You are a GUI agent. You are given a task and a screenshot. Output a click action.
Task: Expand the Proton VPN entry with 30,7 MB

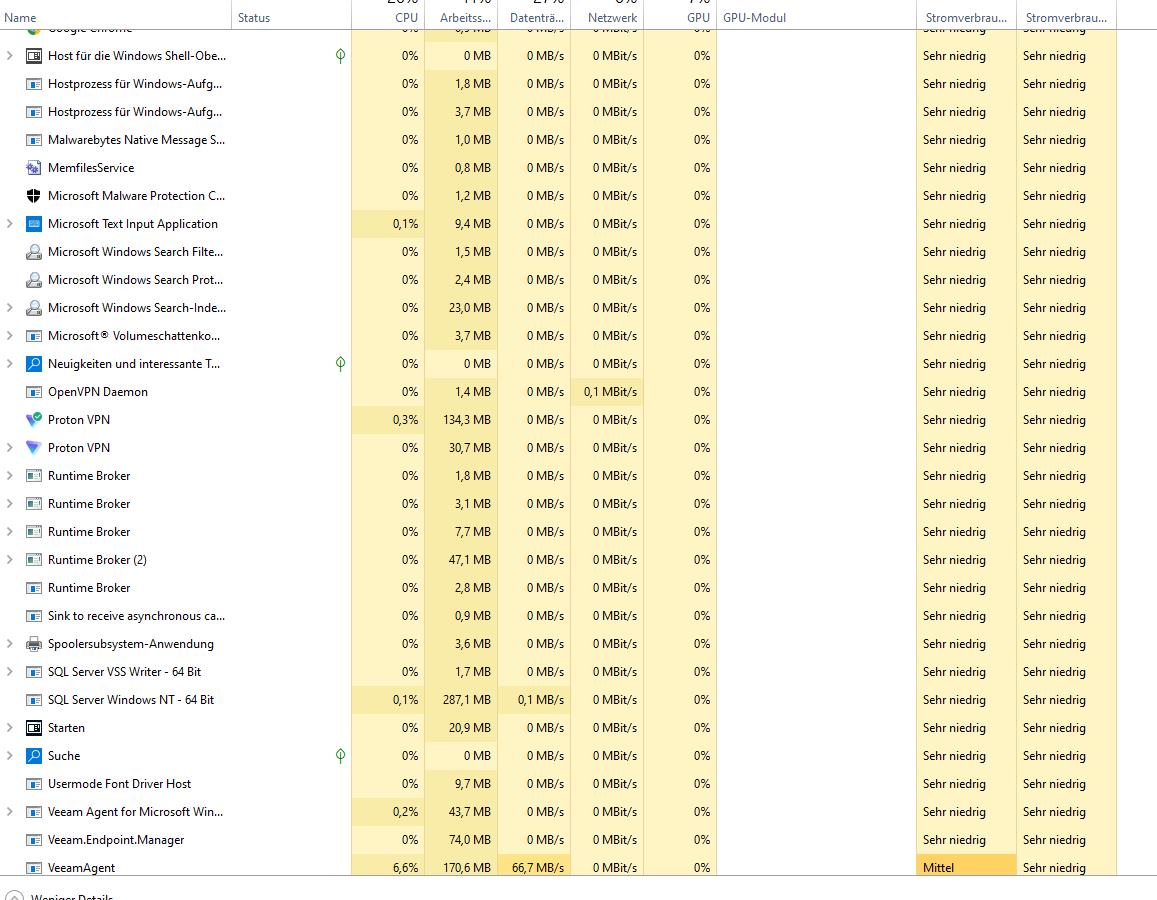click(10, 448)
